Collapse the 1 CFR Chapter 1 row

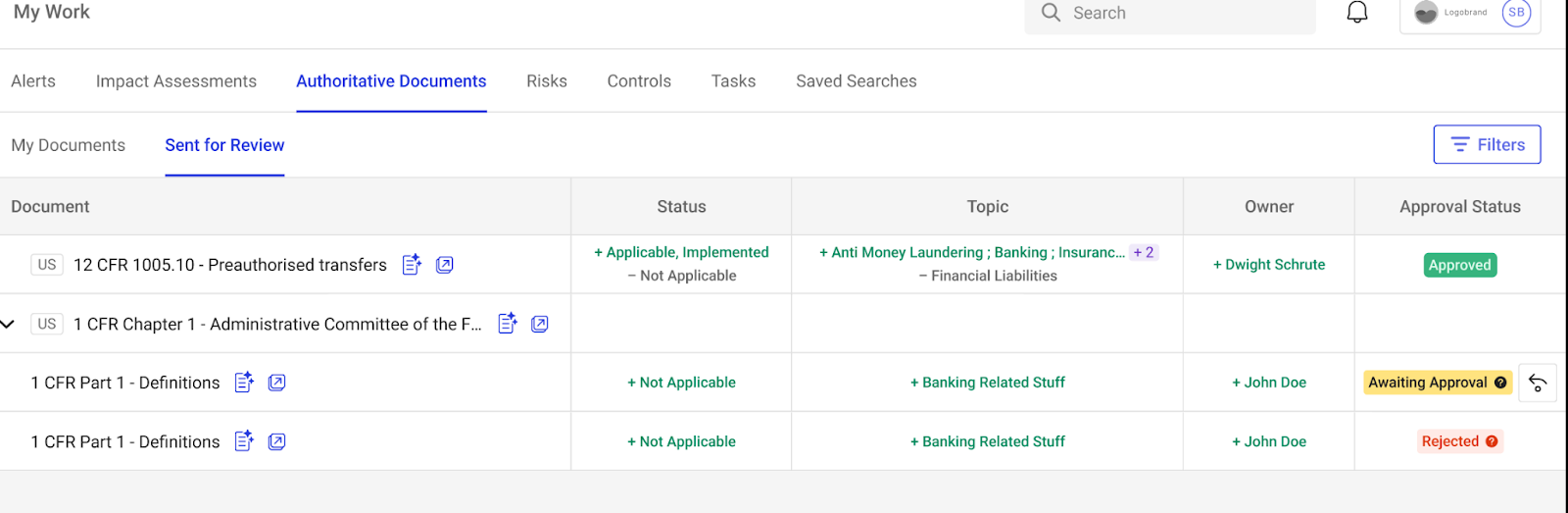(8, 324)
